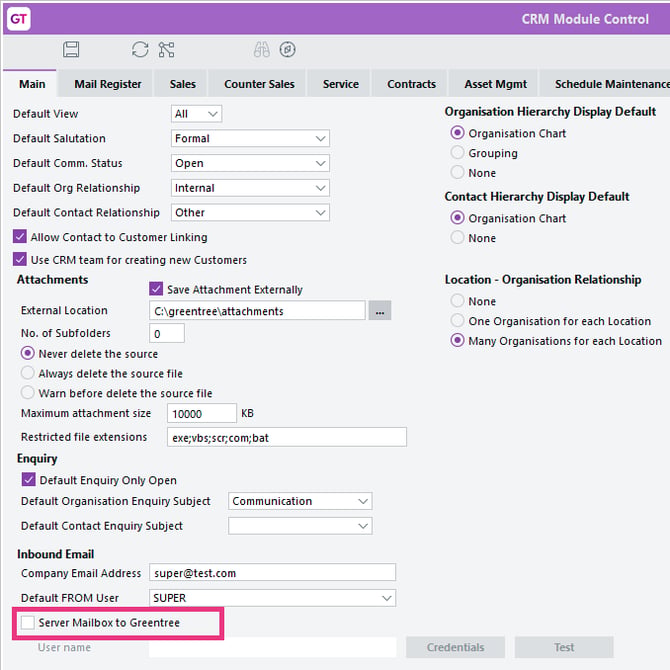Viewport: 670px width, 670px height.
Task: Toggle Use CRM team for creating new Customers
Action: (20, 259)
